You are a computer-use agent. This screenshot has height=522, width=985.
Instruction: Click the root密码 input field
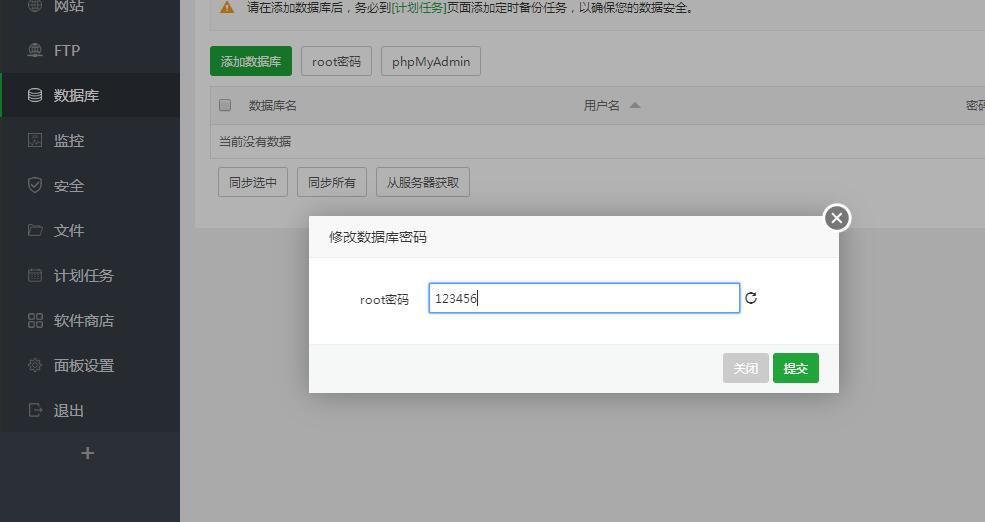click(x=584, y=298)
